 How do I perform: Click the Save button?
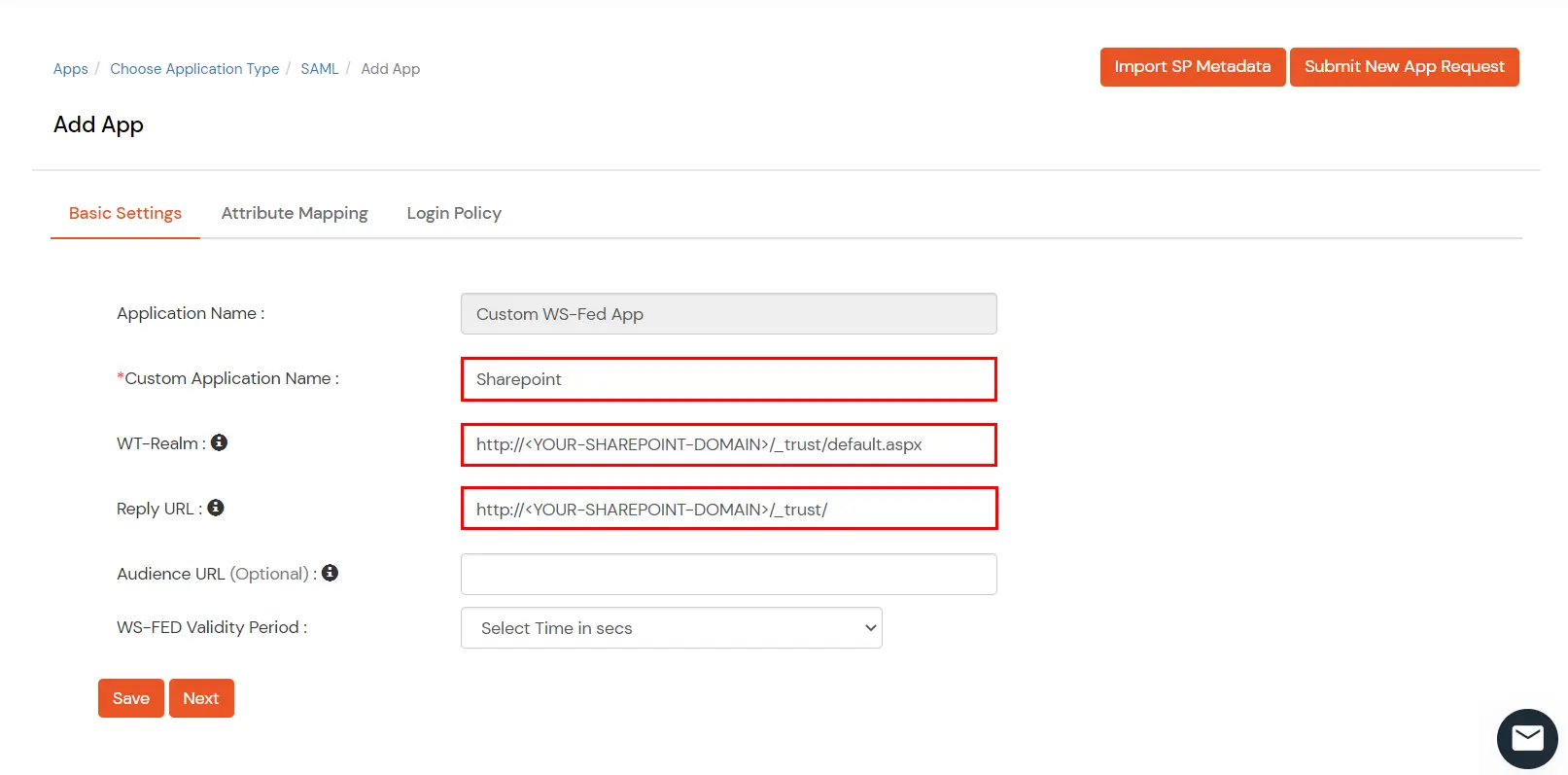pos(131,698)
